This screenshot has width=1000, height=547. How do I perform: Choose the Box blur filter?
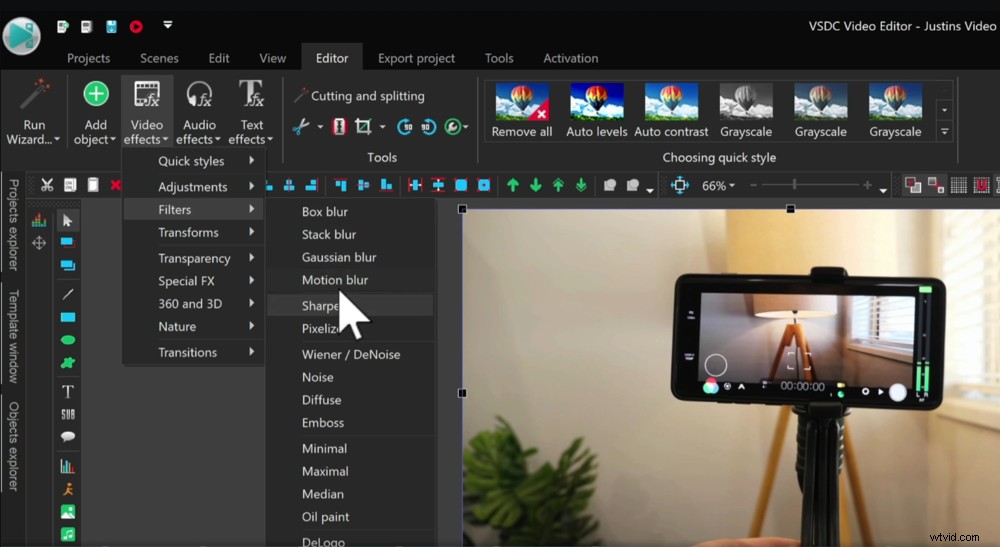tap(350, 212)
